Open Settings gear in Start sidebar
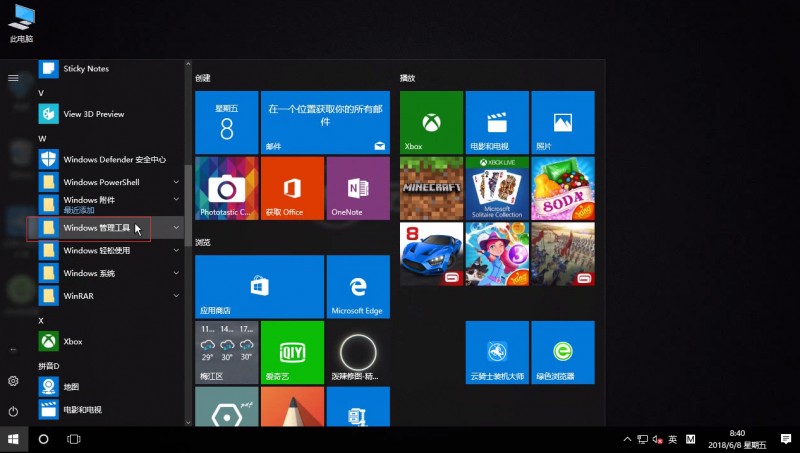The width and height of the screenshot is (800, 453). pos(13,381)
